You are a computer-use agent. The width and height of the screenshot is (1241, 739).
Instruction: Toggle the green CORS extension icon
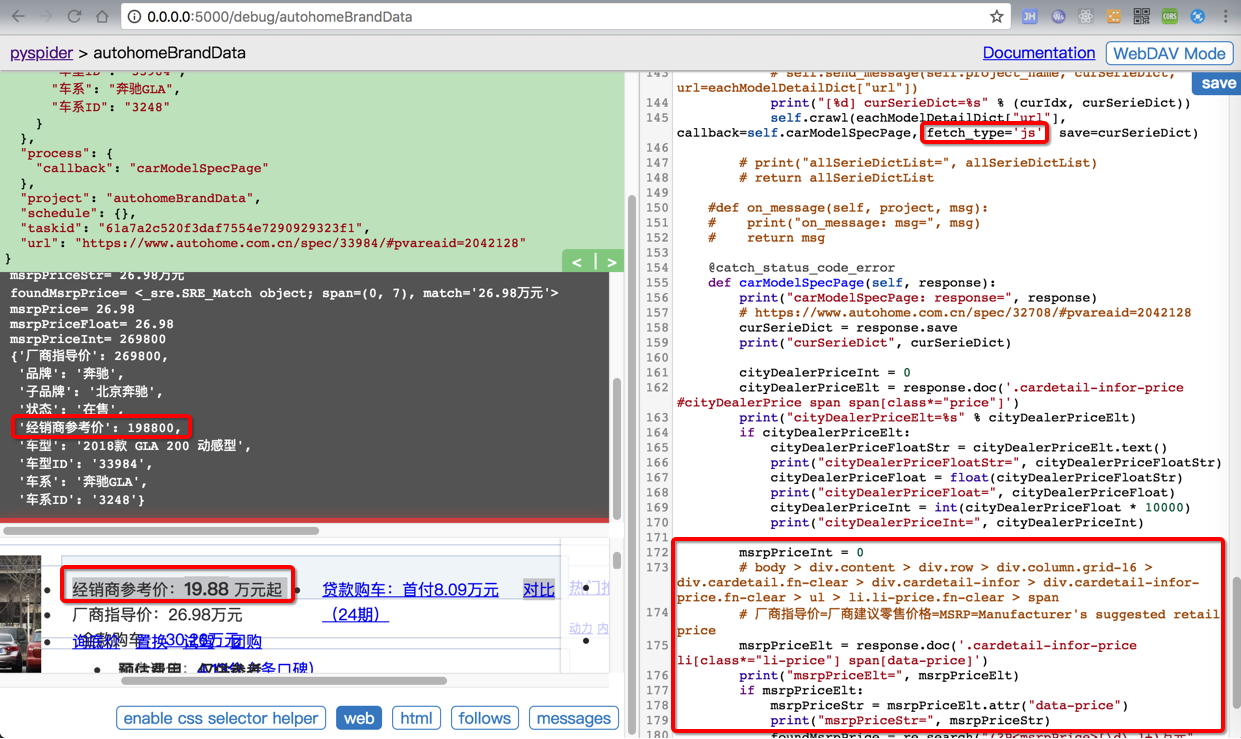[x=1170, y=17]
